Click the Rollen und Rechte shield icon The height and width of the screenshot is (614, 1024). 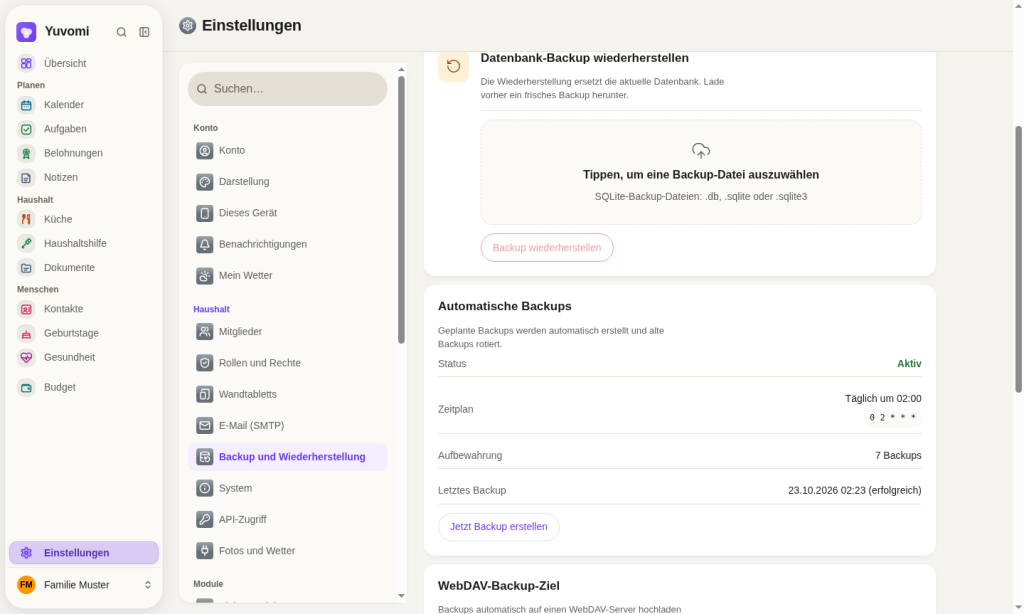pyautogui.click(x=204, y=363)
